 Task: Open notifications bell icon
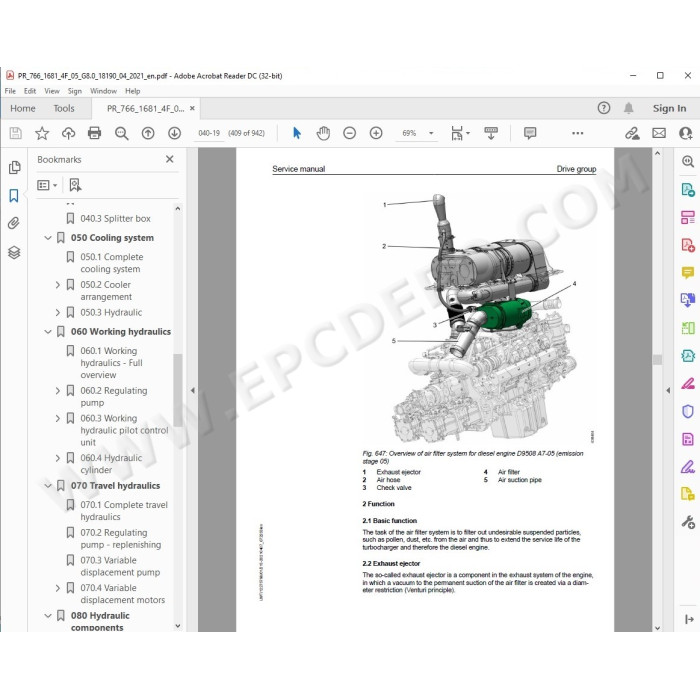coord(629,108)
